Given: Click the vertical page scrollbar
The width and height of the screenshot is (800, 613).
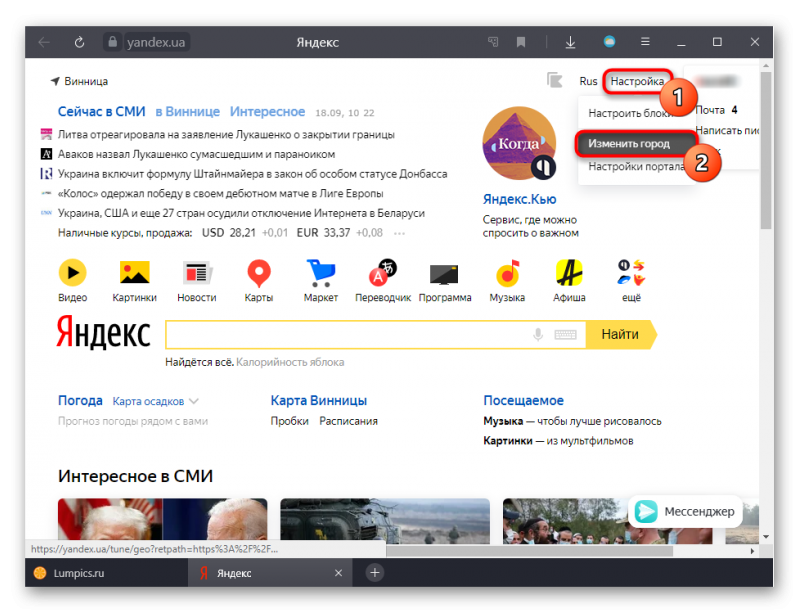Looking at the screenshot, I should coord(765,150).
